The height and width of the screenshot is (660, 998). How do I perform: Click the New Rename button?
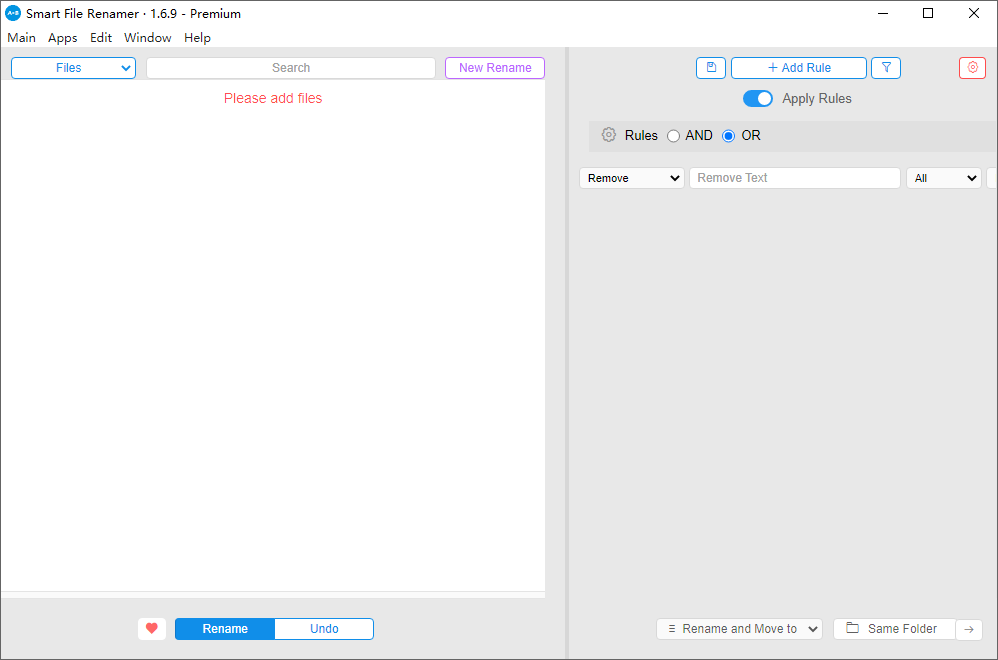495,68
